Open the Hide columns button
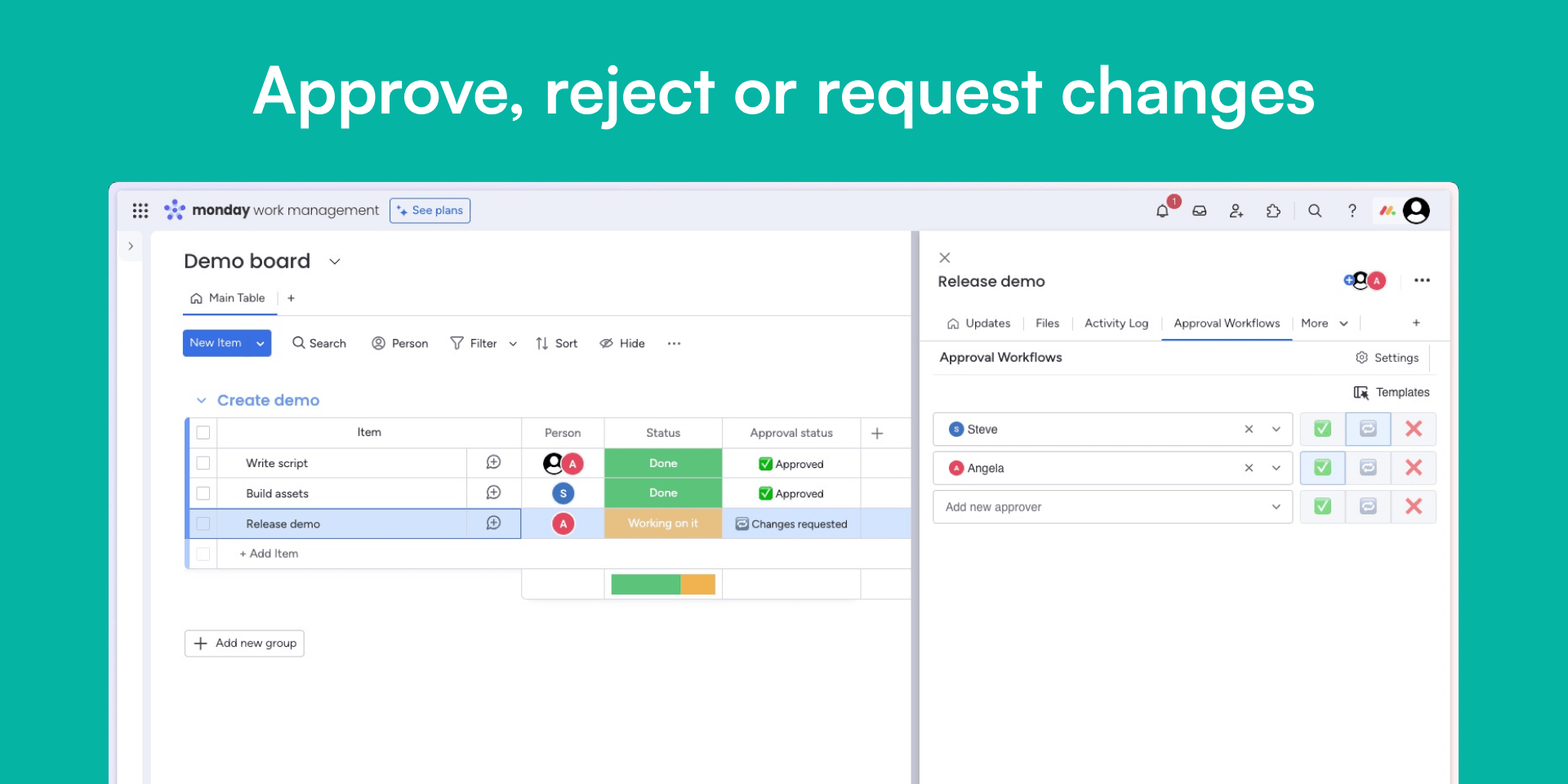This screenshot has width=1568, height=784. 622,343
